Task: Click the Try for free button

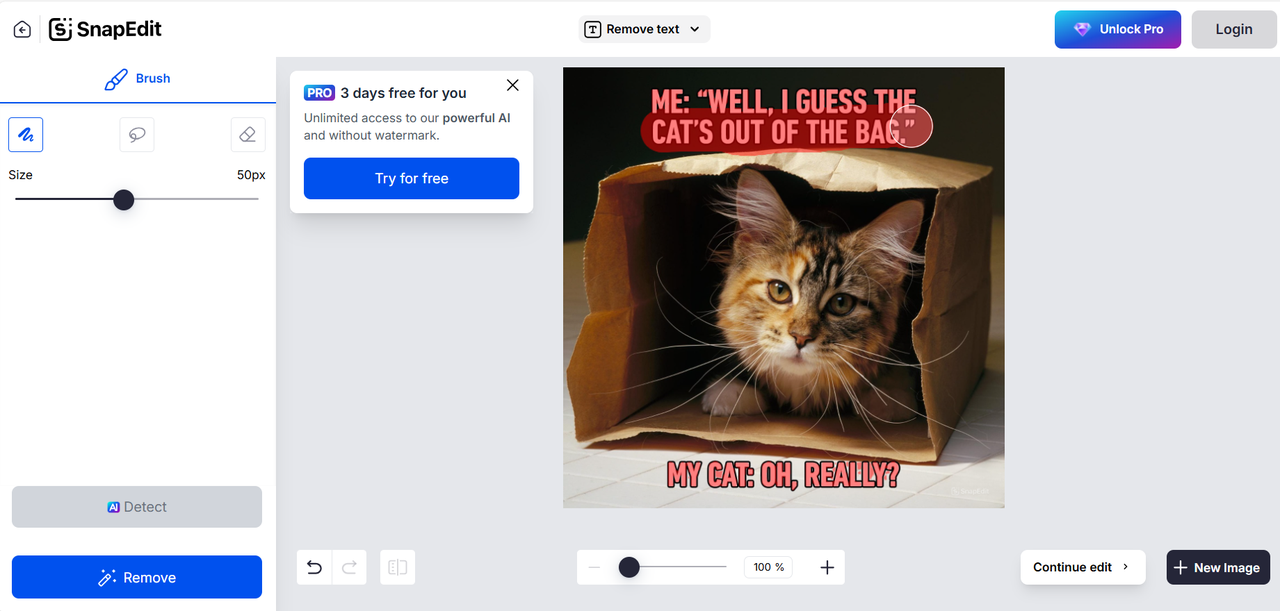Action: tap(411, 178)
